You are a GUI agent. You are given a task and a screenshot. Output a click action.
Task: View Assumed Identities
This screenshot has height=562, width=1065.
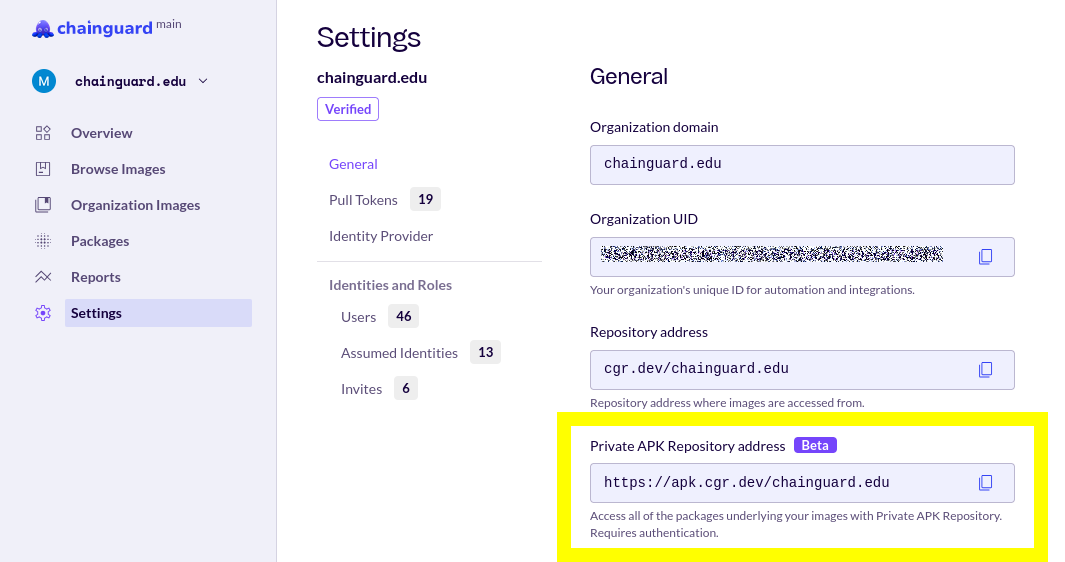399,353
